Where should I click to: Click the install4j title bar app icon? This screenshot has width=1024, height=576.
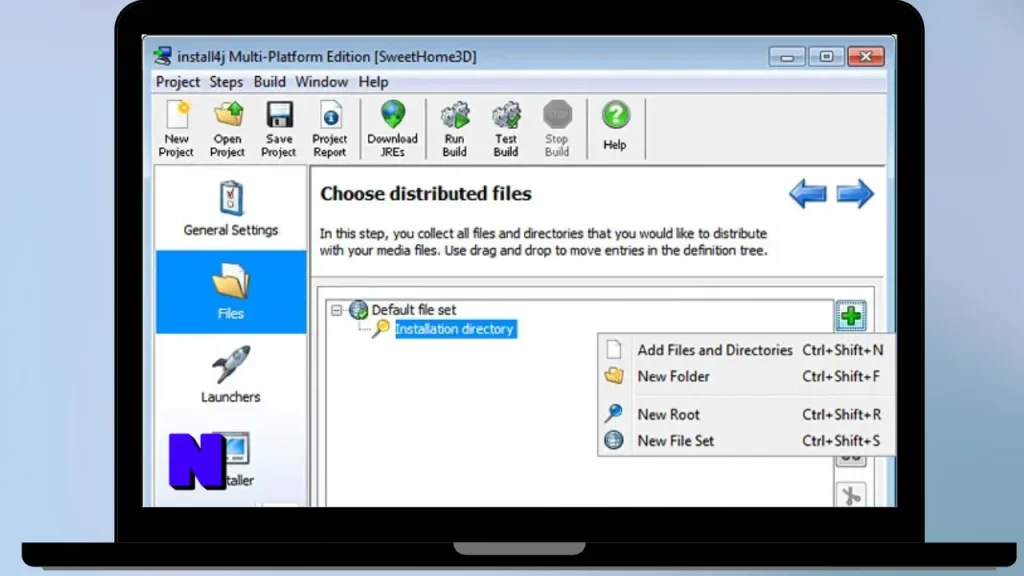tap(163, 56)
